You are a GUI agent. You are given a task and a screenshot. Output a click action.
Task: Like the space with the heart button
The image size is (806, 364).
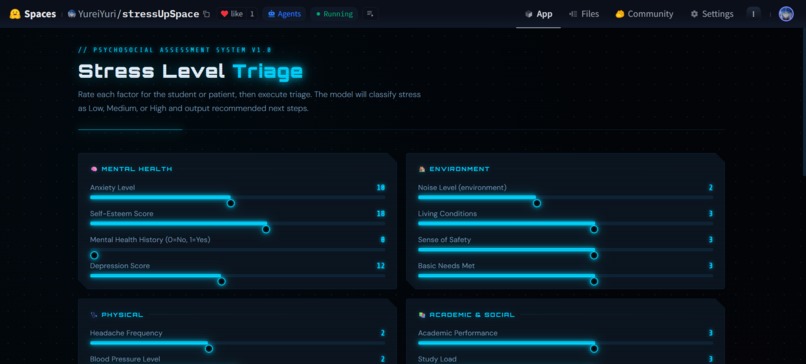[231, 14]
